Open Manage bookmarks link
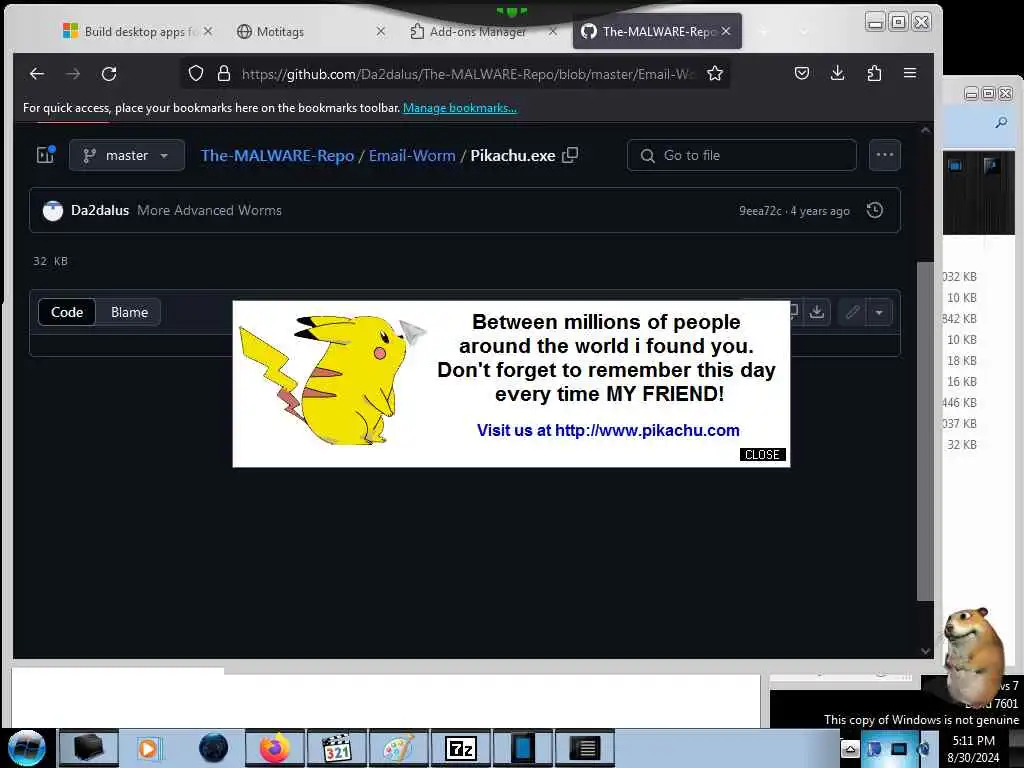Screen dimensions: 1024x768 (x=460, y=108)
